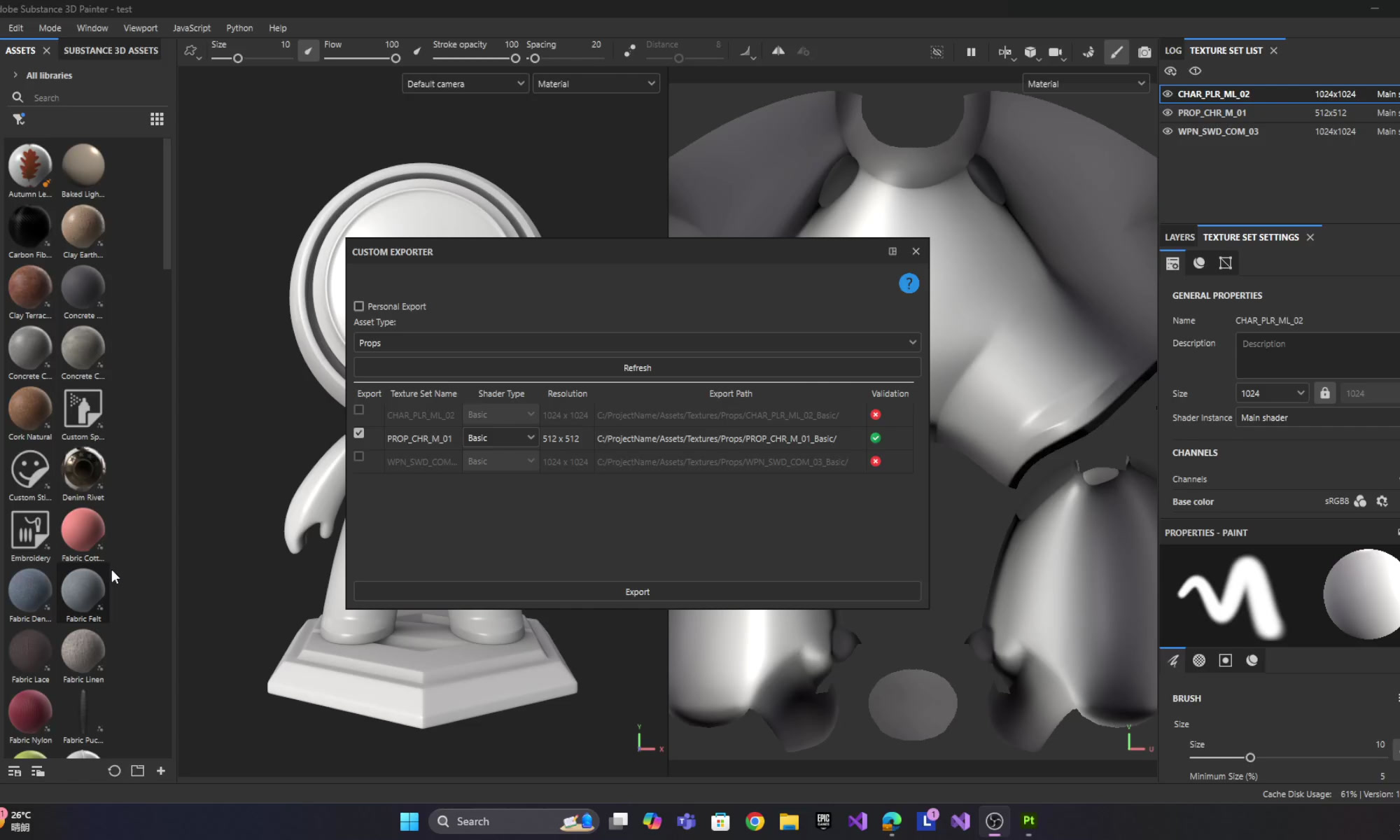Viewport: 1400px width, 840px height.
Task: Click the Refresh button
Action: pos(637,367)
